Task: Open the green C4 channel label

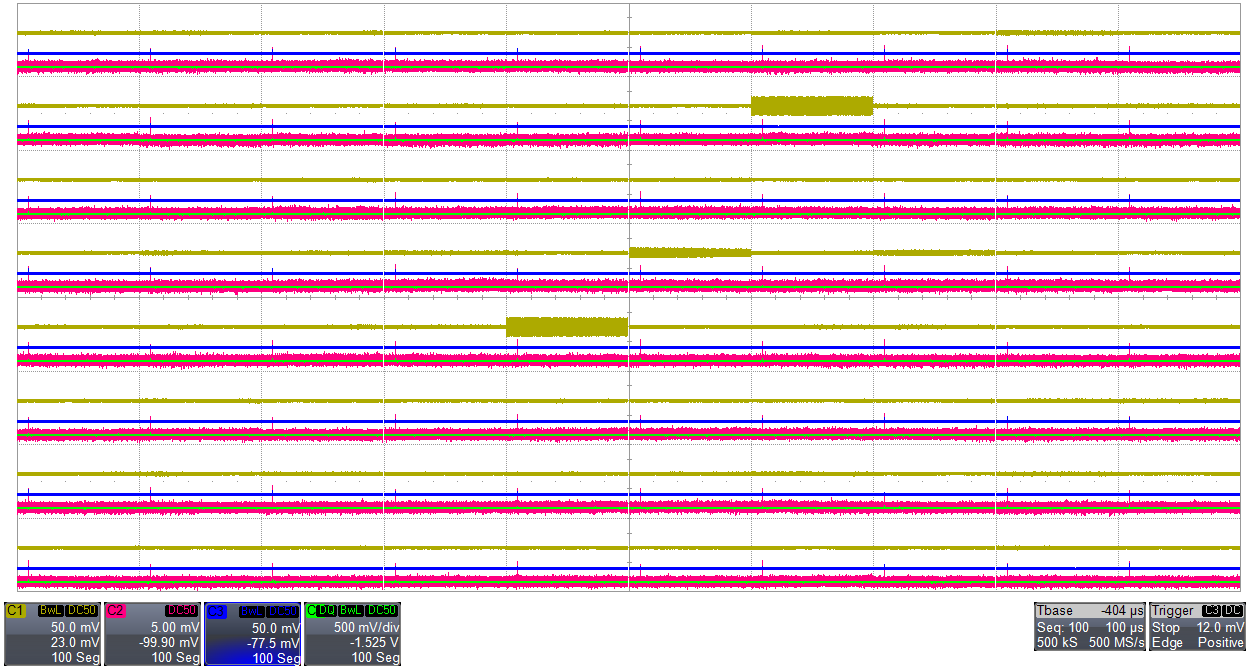Action: pos(310,610)
